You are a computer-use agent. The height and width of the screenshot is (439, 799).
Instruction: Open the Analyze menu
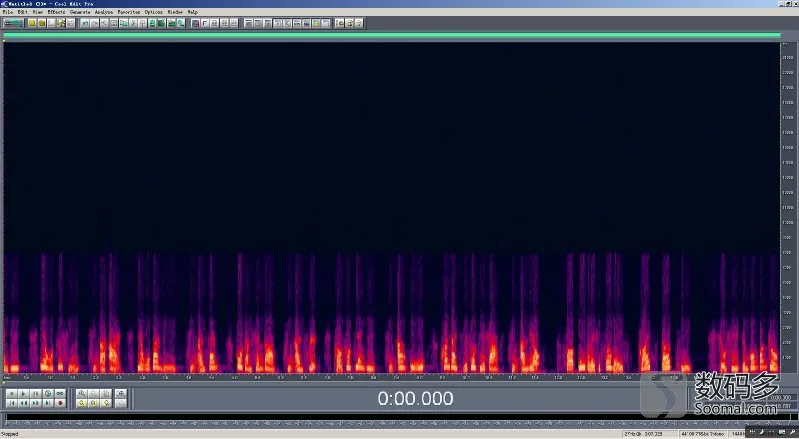(103, 12)
